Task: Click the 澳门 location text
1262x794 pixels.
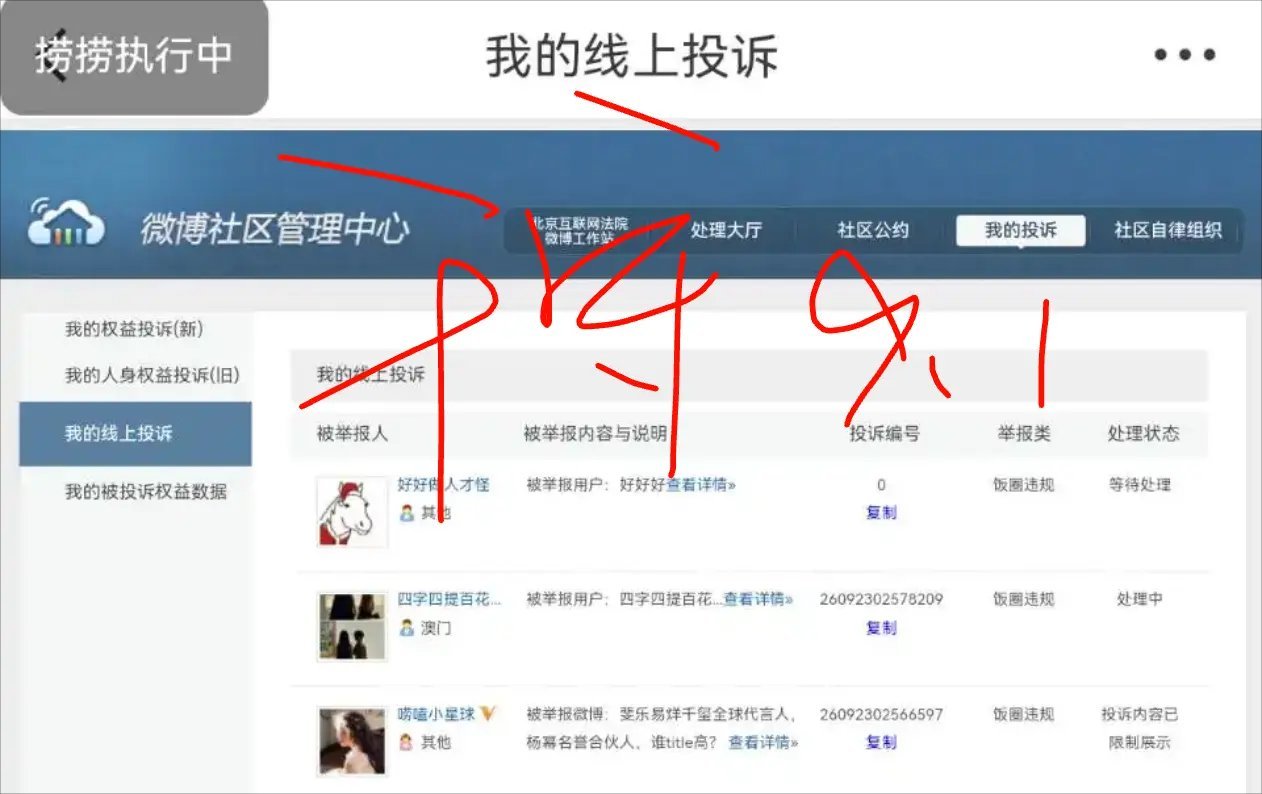Action: pyautogui.click(x=436, y=628)
